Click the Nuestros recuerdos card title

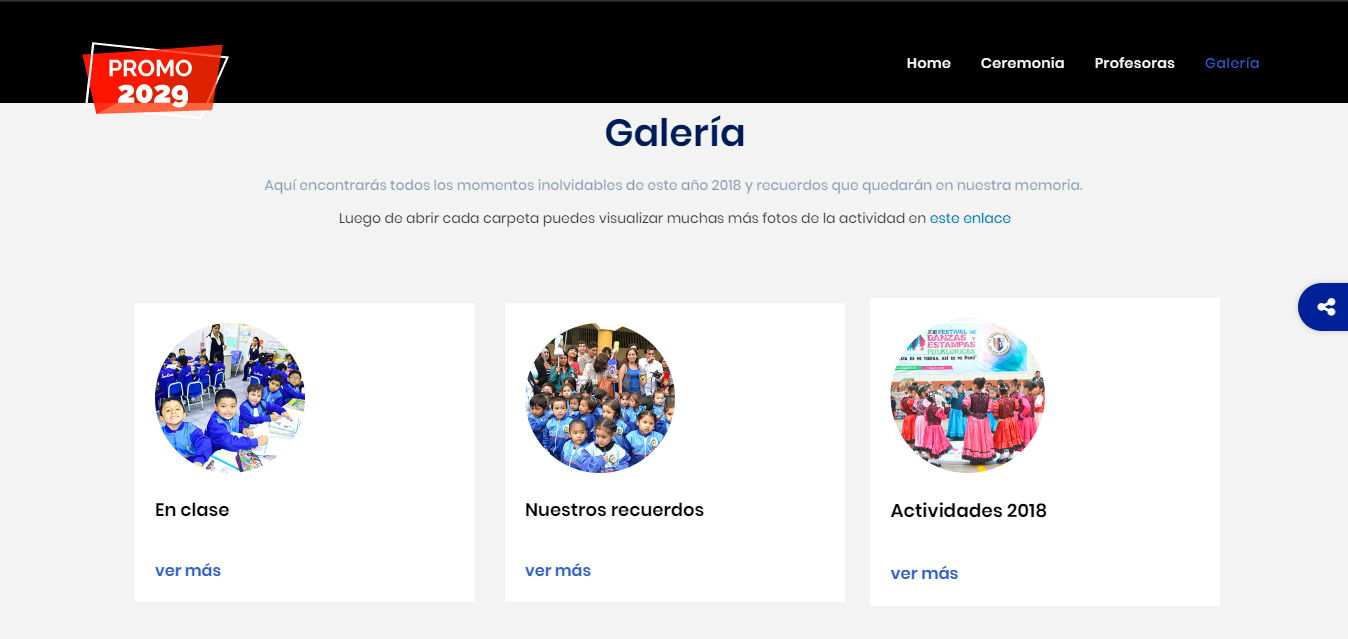pyautogui.click(x=614, y=510)
